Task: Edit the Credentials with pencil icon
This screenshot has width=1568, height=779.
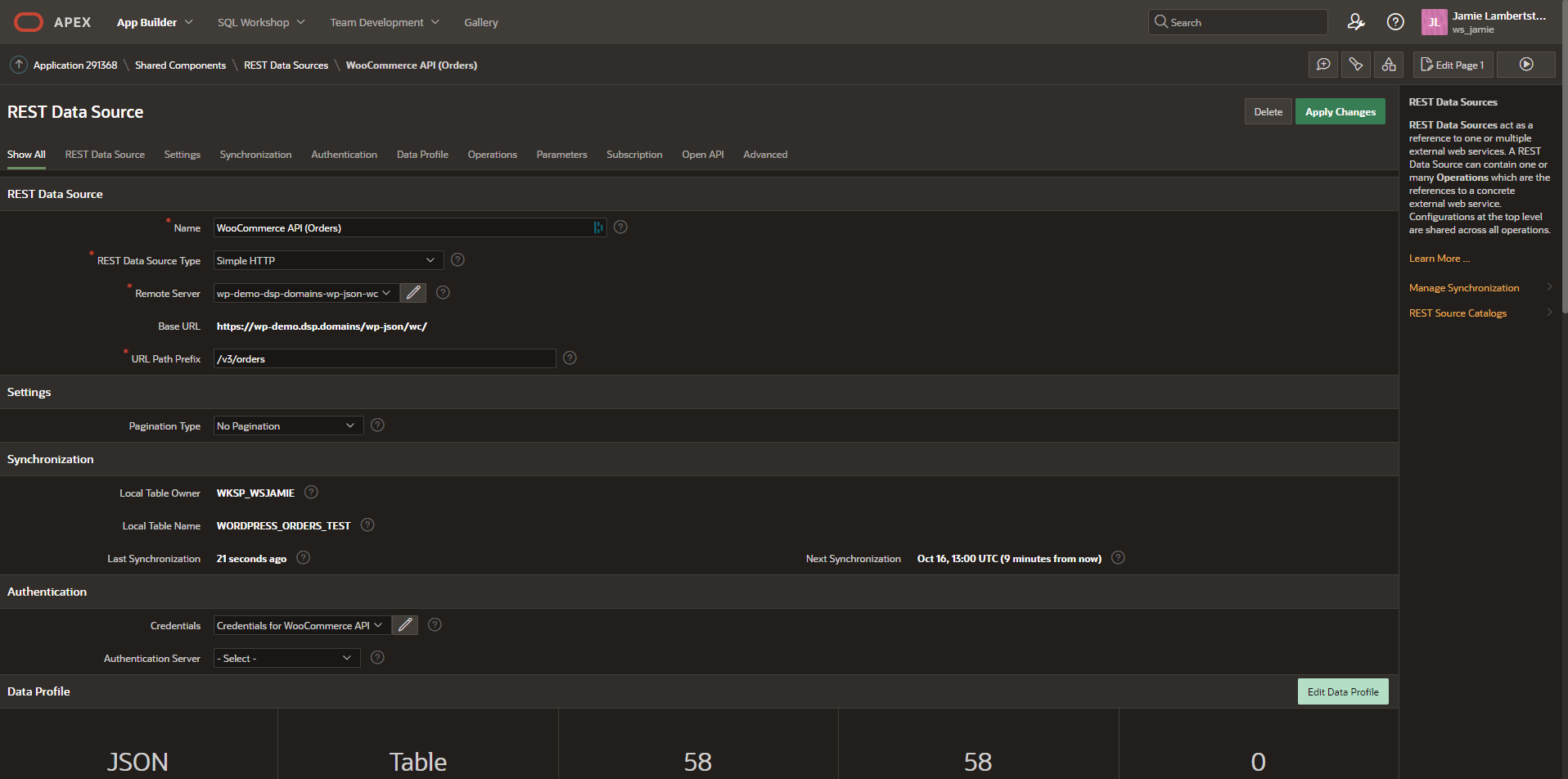Action: (405, 625)
